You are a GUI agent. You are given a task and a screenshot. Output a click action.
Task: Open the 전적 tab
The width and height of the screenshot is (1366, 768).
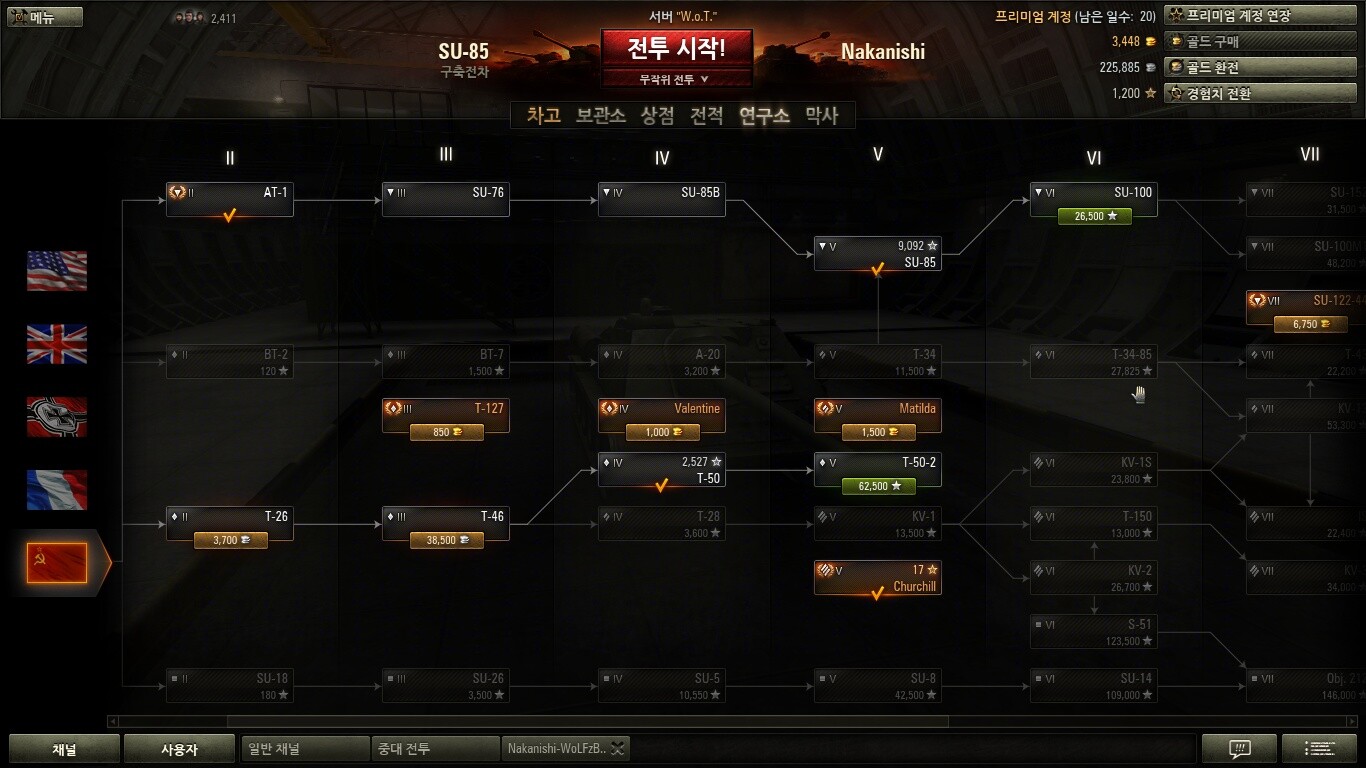point(706,115)
